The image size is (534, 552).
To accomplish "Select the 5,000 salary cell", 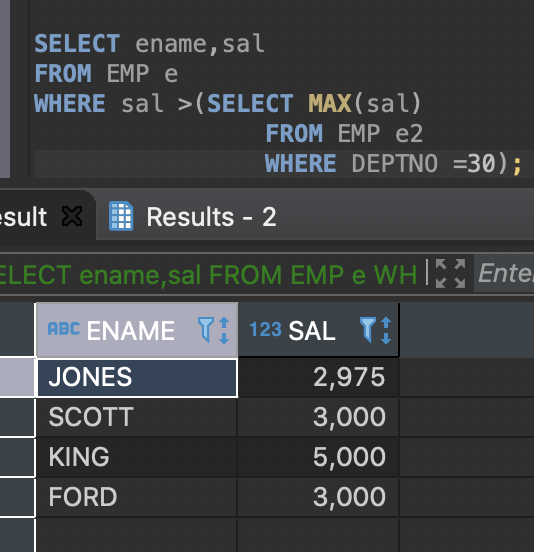I will point(319,457).
